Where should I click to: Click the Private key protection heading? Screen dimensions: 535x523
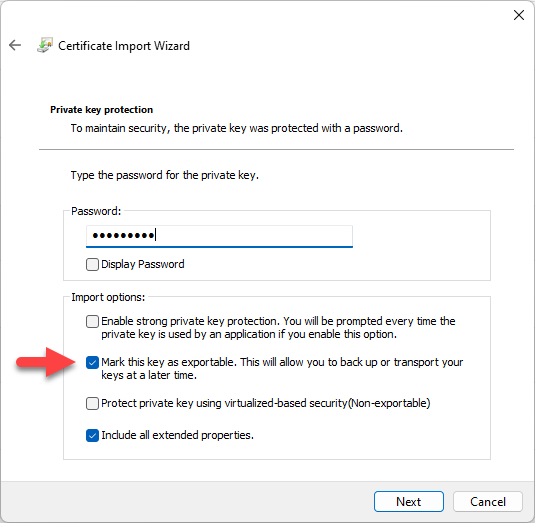click(101, 110)
